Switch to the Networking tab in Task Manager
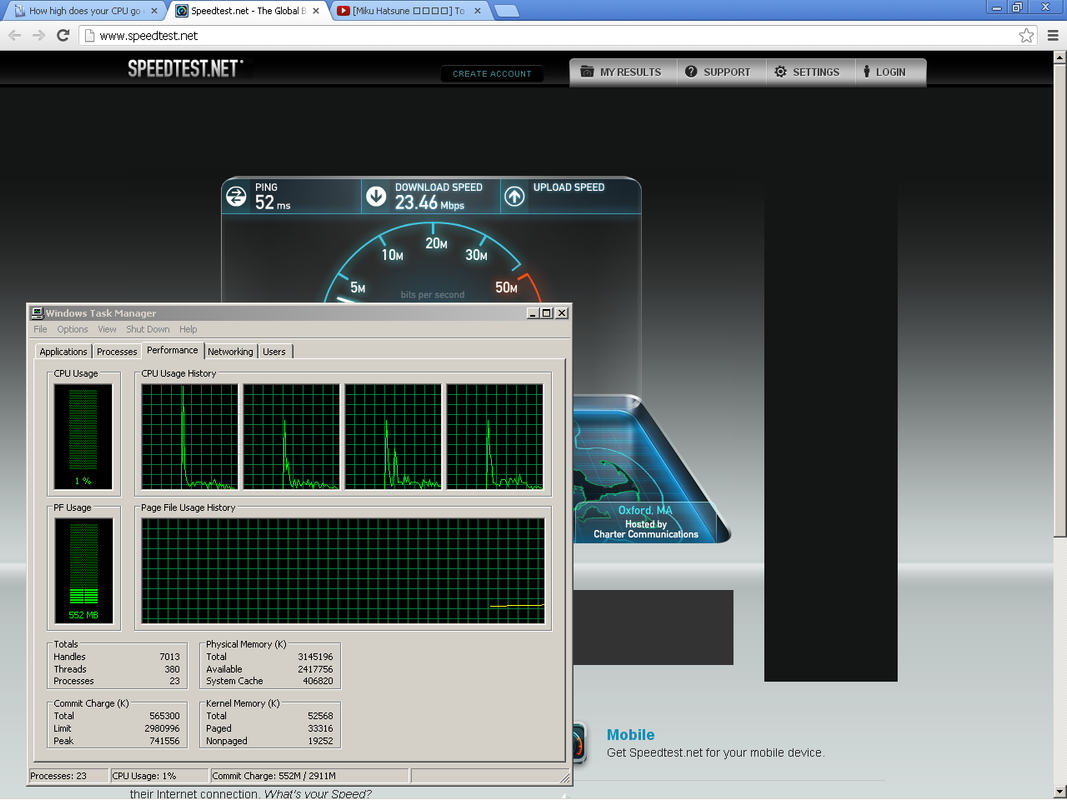This screenshot has height=800, width=1067. point(230,352)
